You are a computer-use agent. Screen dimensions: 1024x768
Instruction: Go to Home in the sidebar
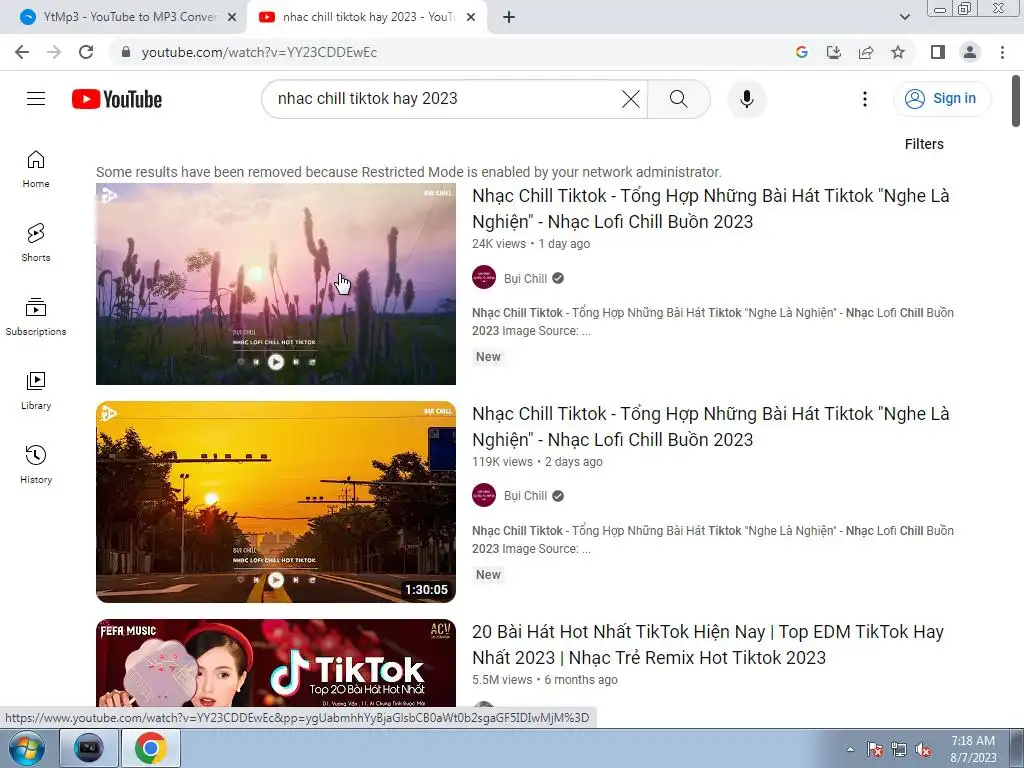[36, 169]
